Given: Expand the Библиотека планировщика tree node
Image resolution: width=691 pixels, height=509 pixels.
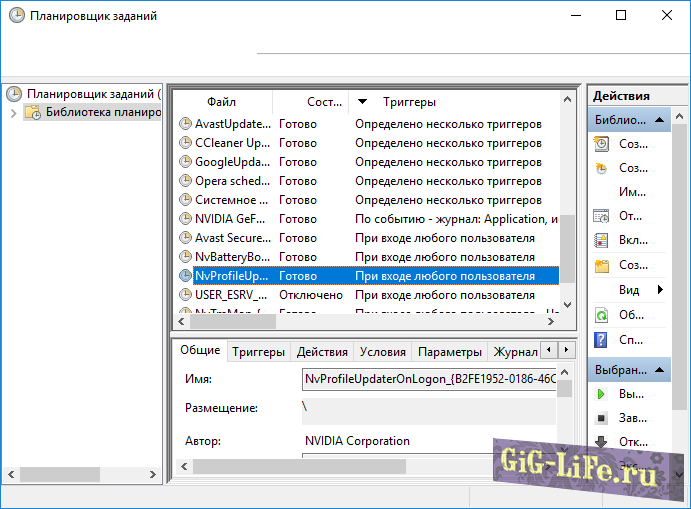Looking at the screenshot, I should click(x=13, y=113).
